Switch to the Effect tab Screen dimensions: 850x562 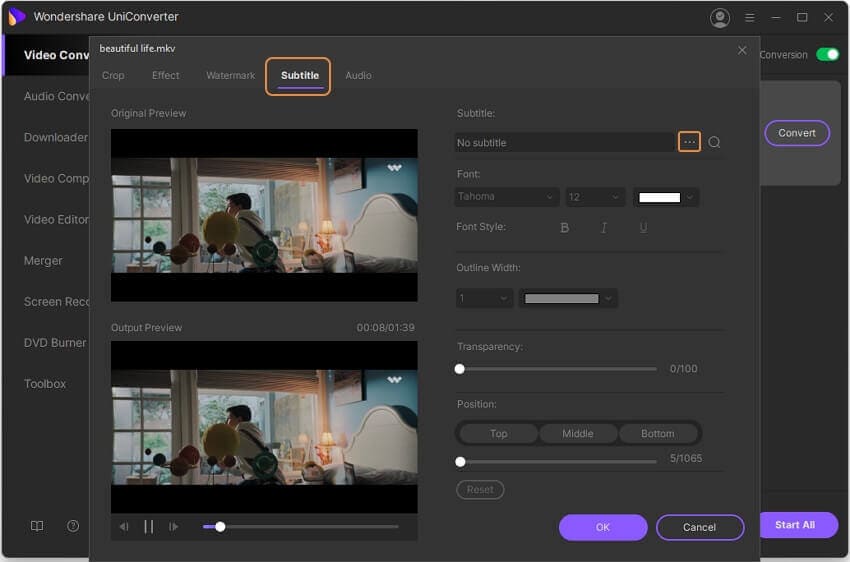coord(165,75)
